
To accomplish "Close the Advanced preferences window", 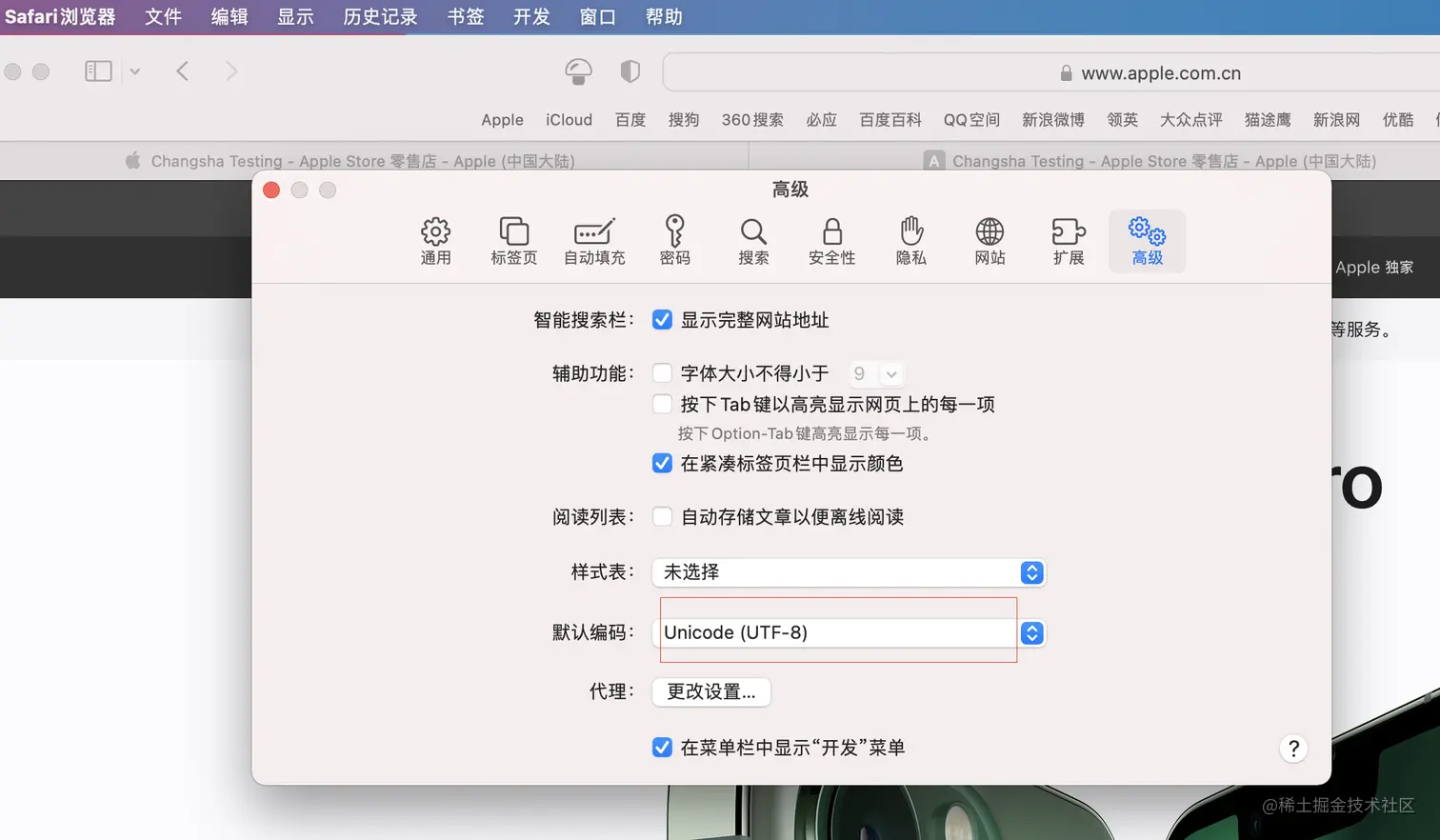I will [x=271, y=190].
